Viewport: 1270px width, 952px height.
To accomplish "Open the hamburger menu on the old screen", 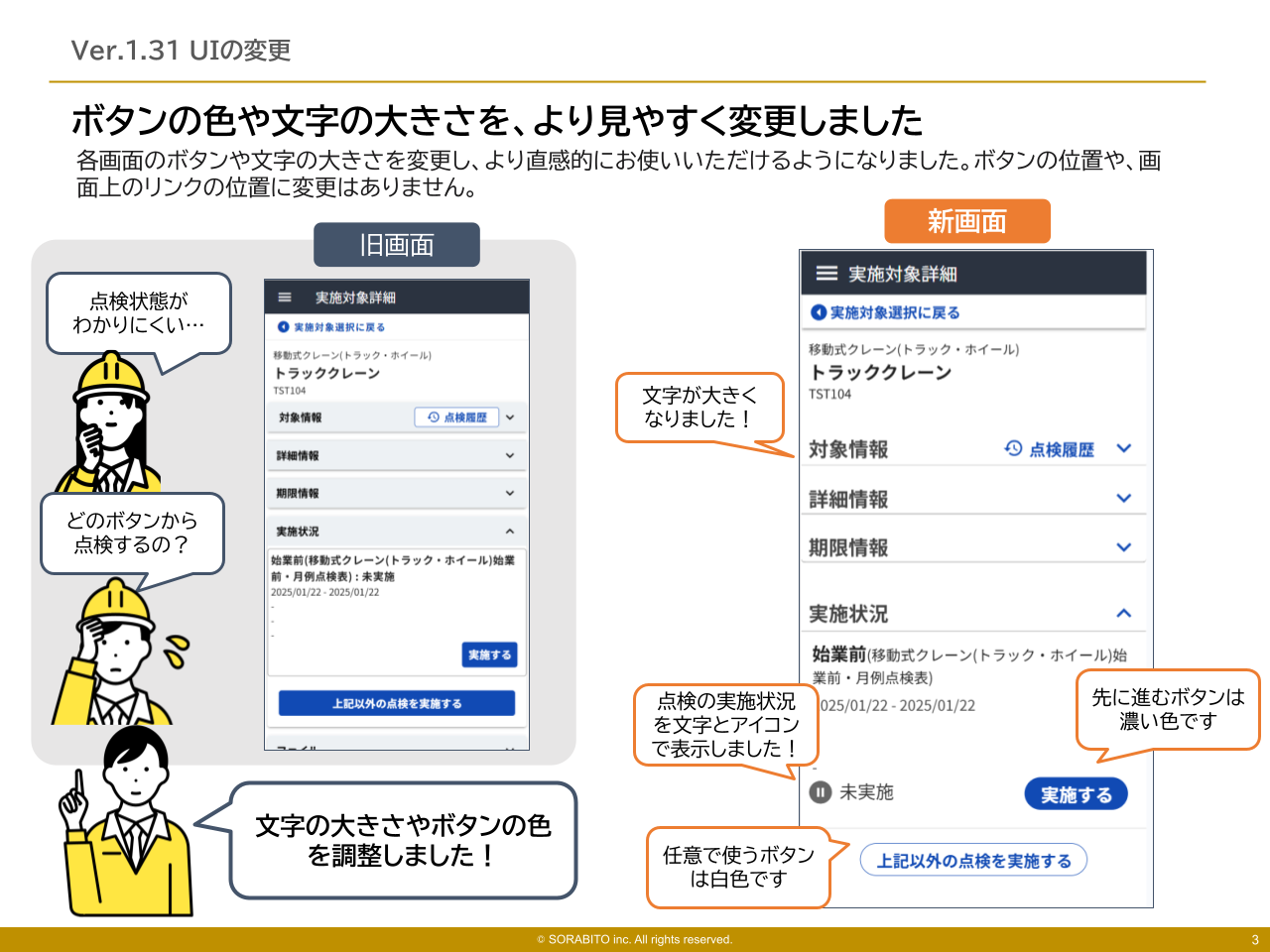I will coord(284,297).
